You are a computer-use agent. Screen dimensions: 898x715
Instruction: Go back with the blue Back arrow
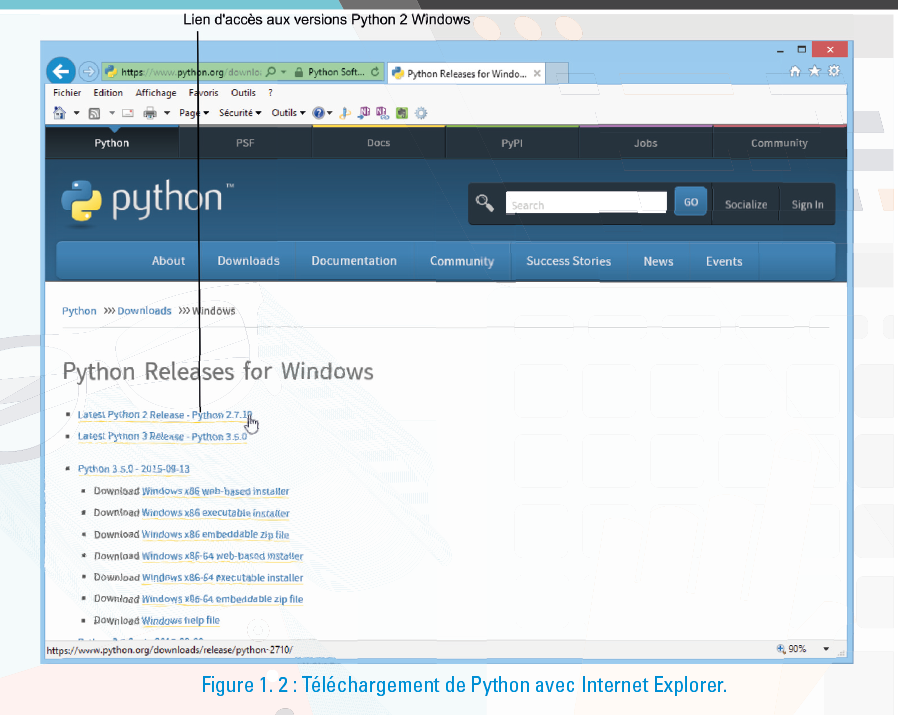click(x=61, y=72)
